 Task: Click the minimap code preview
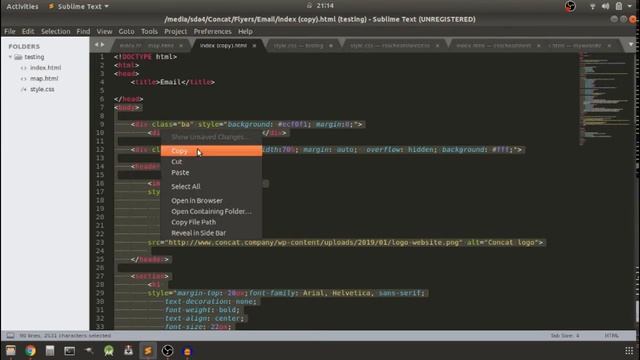coord(605,98)
